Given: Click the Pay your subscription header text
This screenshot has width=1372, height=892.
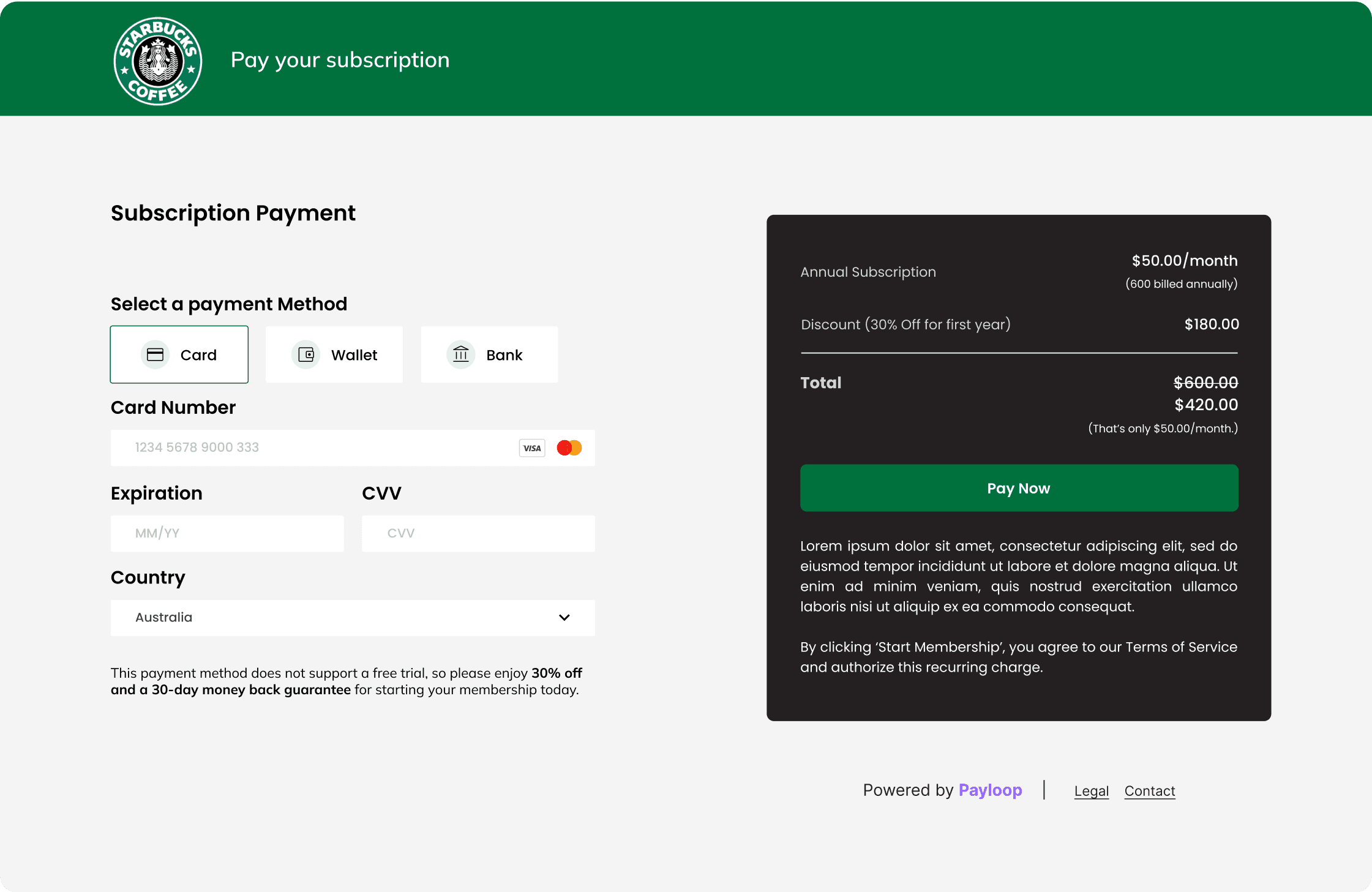Looking at the screenshot, I should (x=340, y=59).
